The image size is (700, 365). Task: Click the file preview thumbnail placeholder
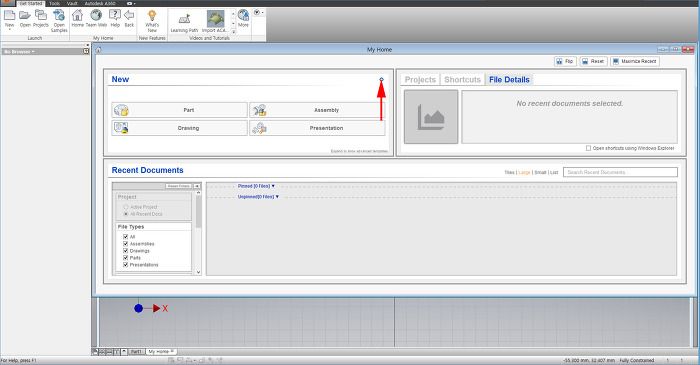(x=431, y=117)
